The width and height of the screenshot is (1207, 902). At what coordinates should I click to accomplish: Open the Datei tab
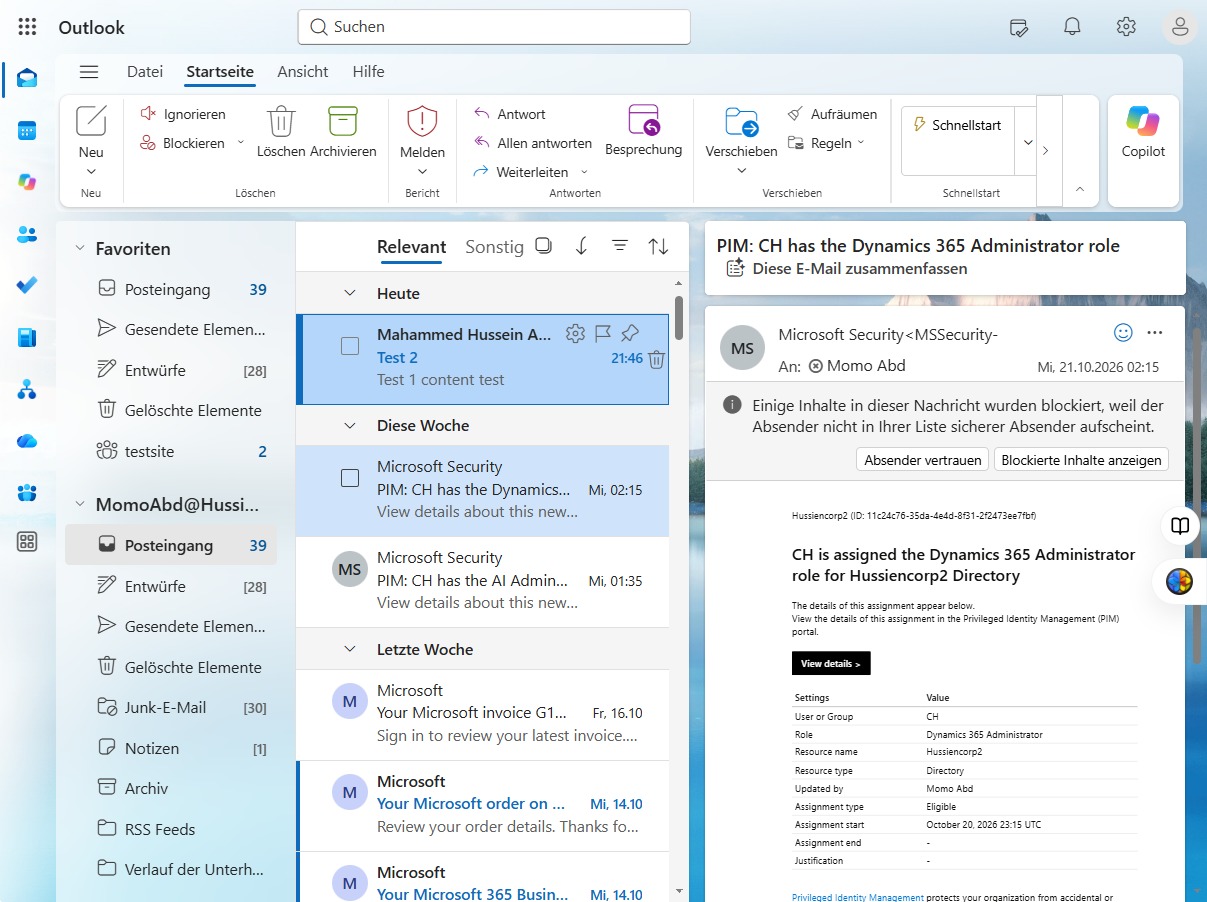point(145,72)
